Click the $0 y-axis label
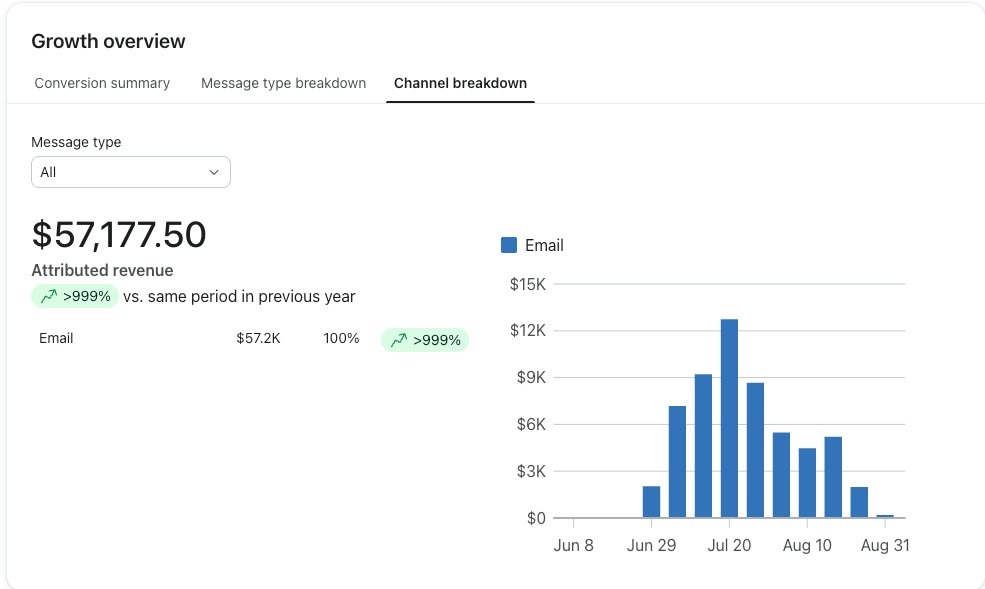Viewport: 985px width, 589px height. (536, 518)
